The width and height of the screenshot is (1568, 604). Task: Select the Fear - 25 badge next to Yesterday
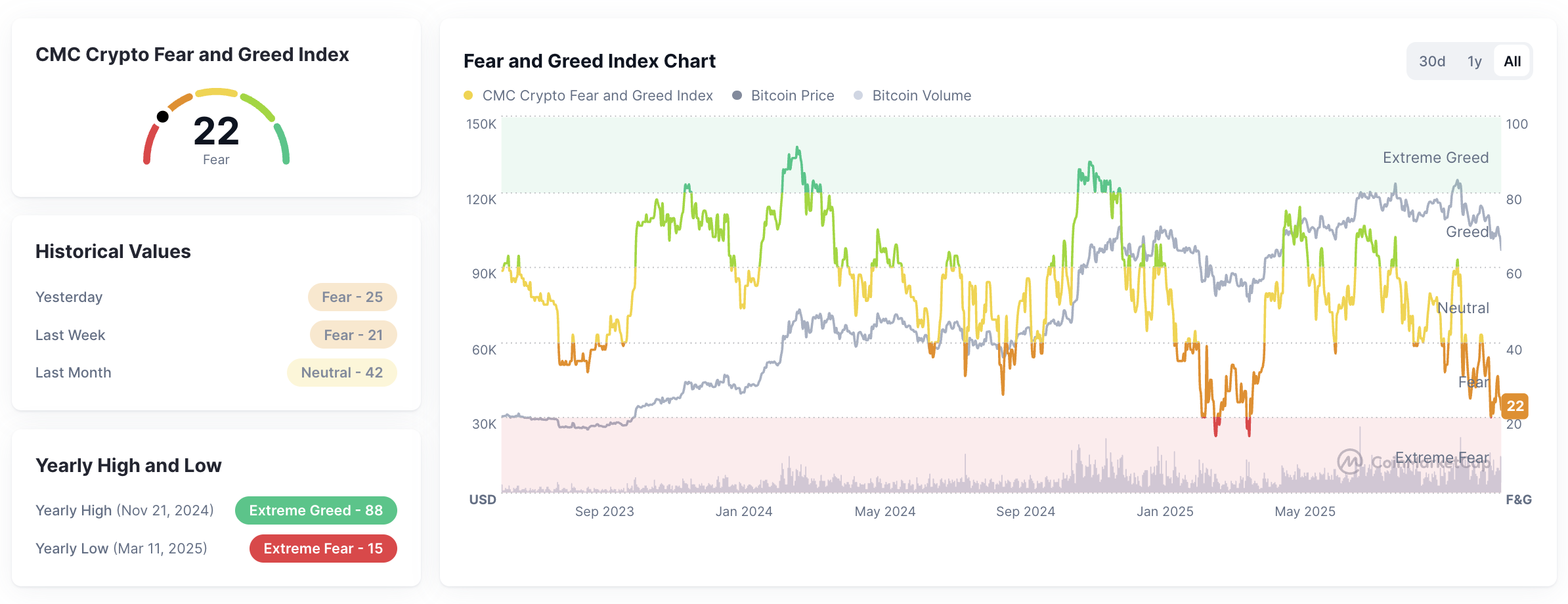353,297
